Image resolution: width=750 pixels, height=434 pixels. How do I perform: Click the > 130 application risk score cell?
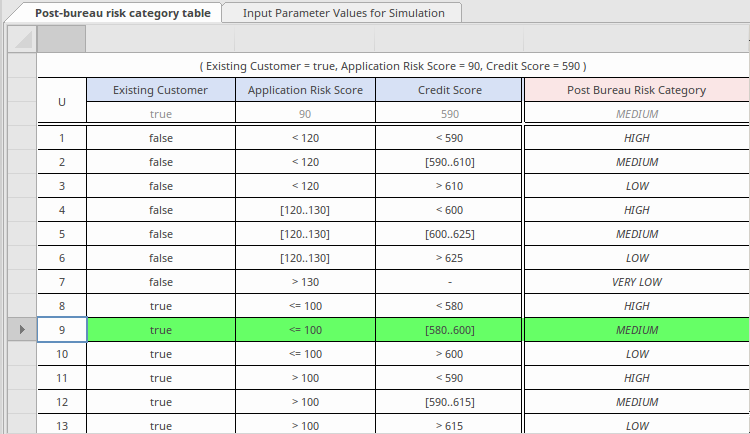pos(305,282)
